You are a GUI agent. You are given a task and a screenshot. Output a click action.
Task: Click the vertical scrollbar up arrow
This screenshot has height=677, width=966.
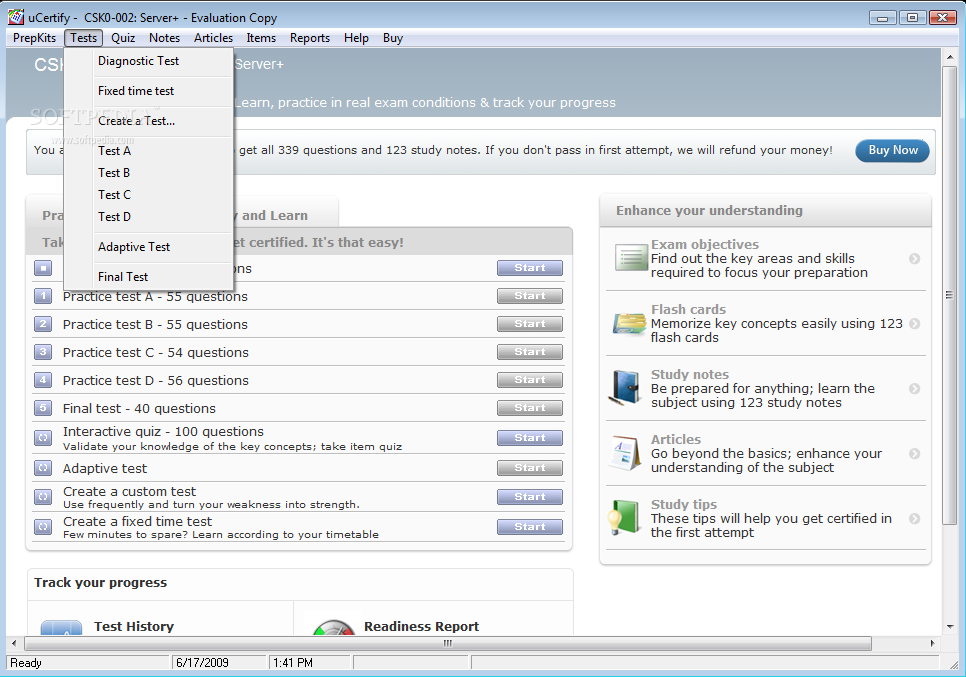[949, 57]
